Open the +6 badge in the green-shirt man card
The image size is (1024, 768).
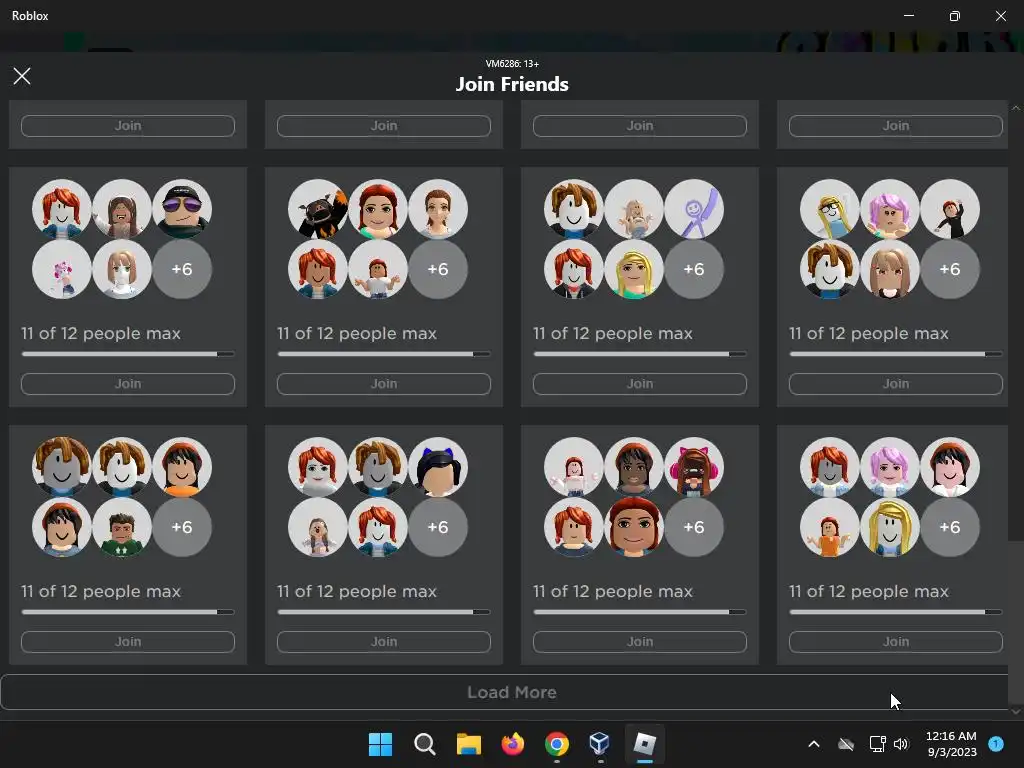point(182,527)
